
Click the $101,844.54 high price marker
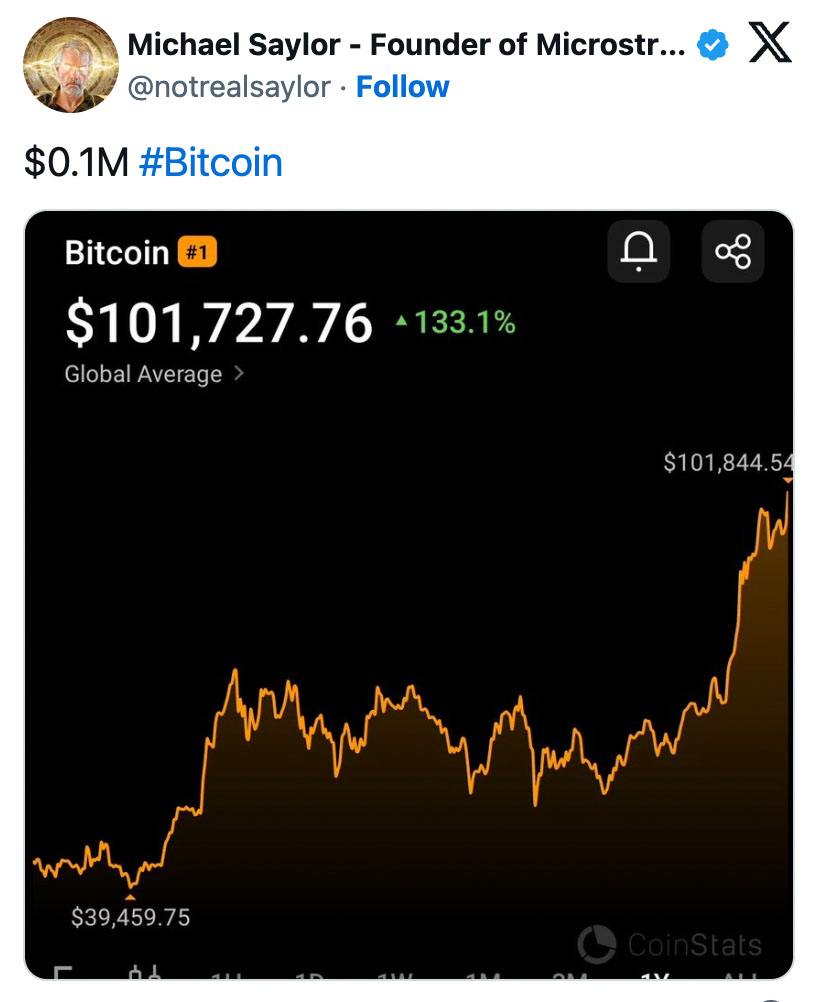728,462
